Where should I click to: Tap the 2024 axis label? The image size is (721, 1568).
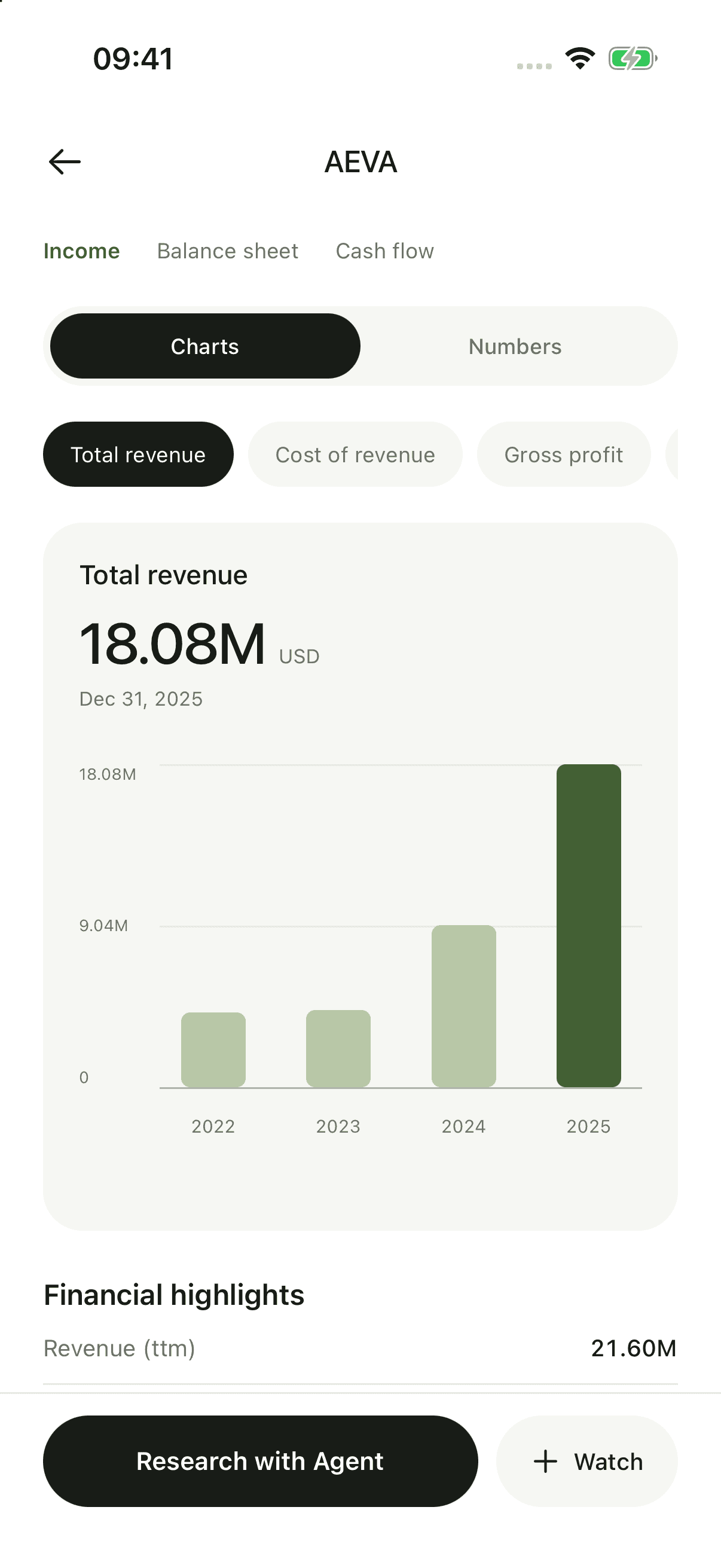pyautogui.click(x=464, y=1127)
